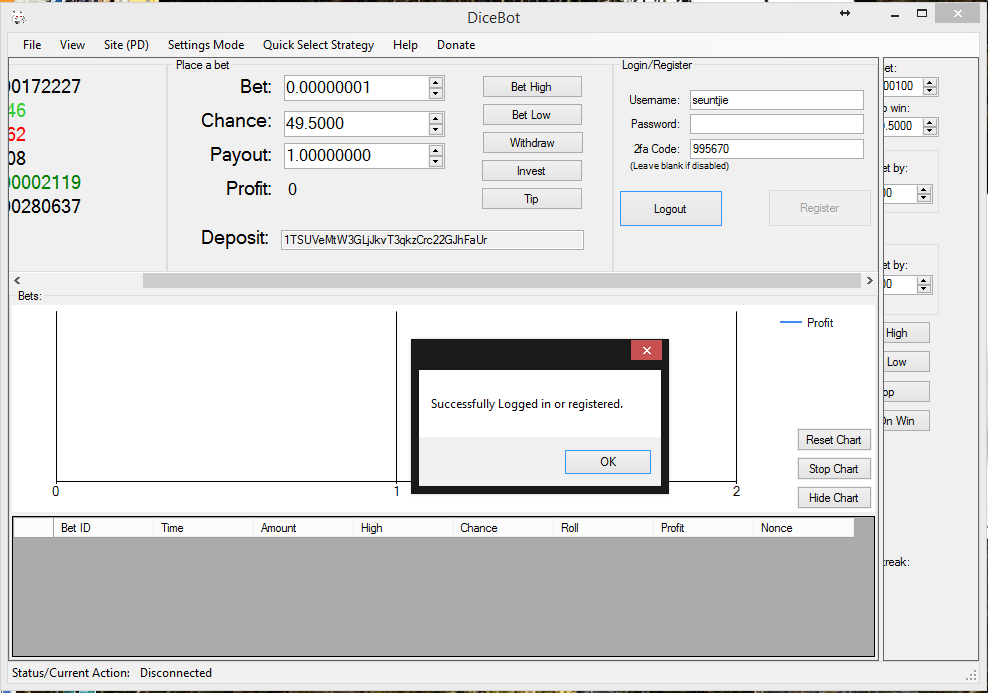Open the Site (PD) menu
The width and height of the screenshot is (988, 693).
pyautogui.click(x=126, y=45)
